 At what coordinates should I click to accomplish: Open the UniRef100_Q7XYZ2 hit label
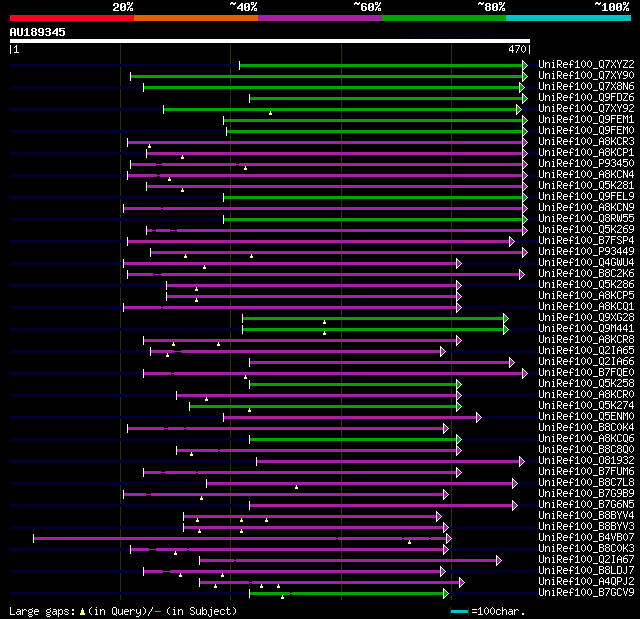point(586,64)
